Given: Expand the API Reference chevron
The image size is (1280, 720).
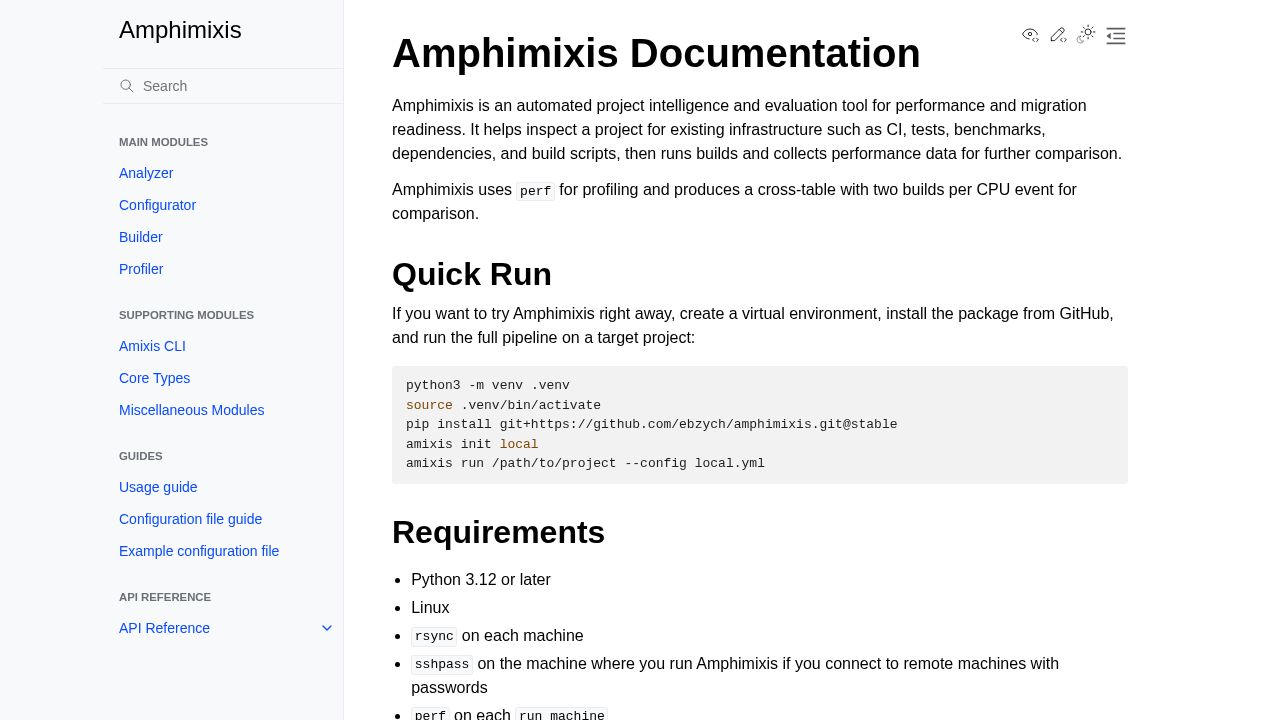Looking at the screenshot, I should click(x=327, y=628).
